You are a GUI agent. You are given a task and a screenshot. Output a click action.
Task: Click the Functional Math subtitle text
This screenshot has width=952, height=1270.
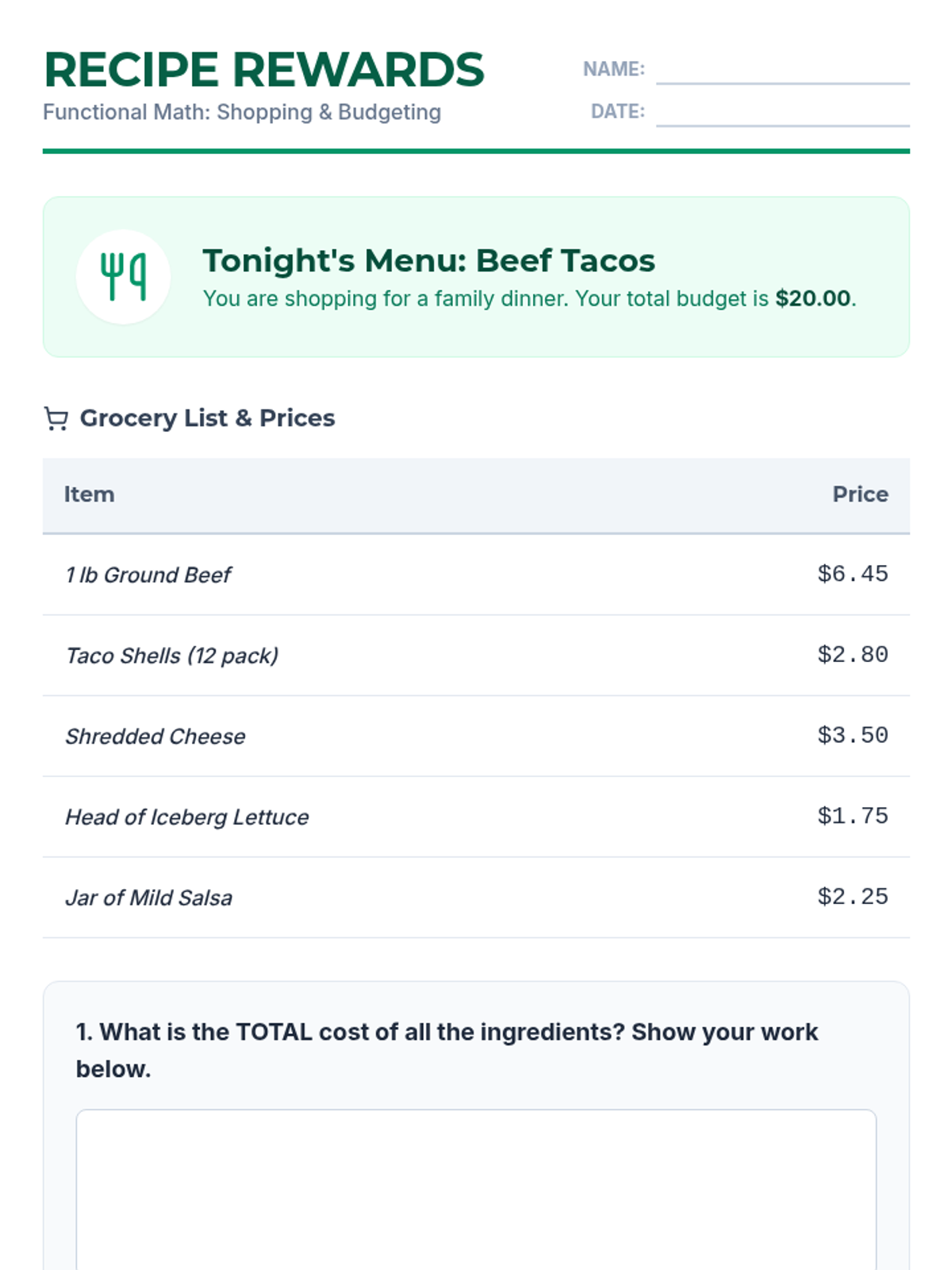(x=242, y=112)
